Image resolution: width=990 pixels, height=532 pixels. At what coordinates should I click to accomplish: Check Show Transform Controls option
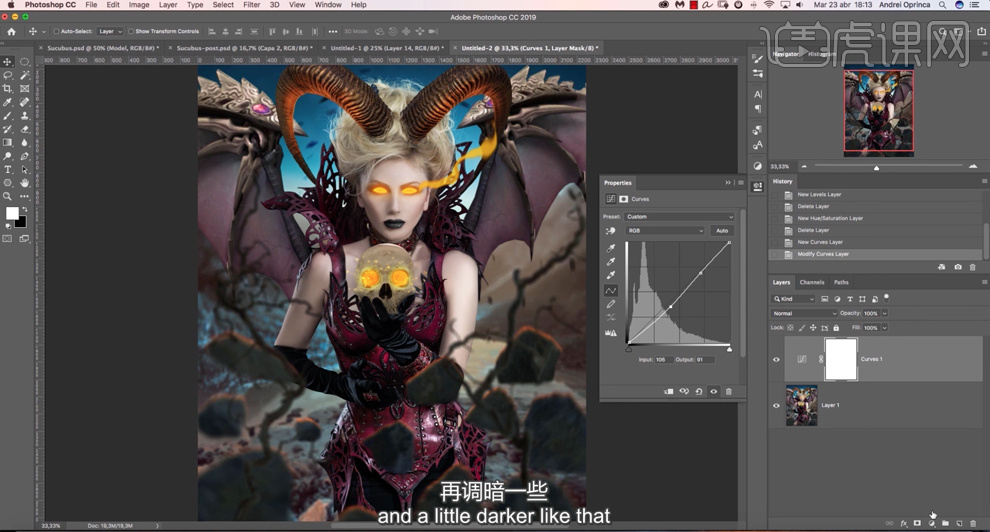pos(131,31)
